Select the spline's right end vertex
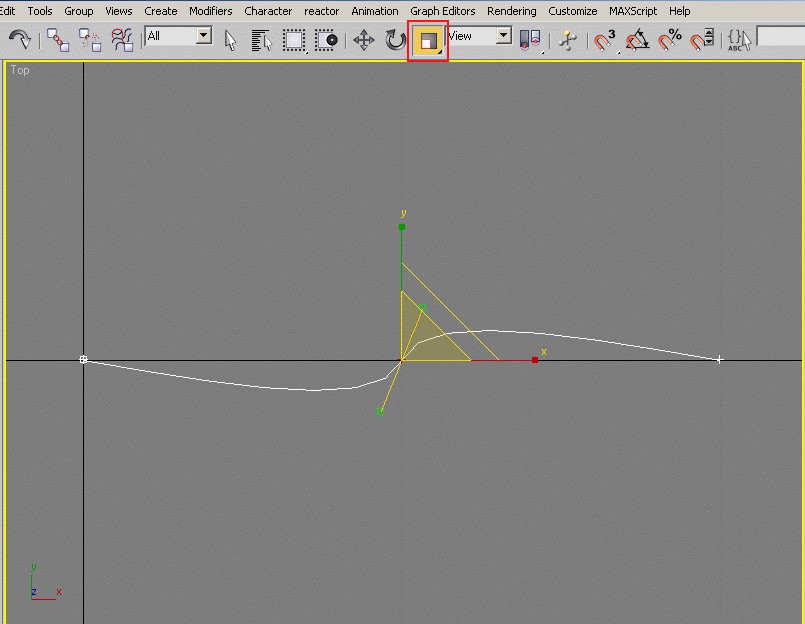805x624 pixels. point(719,360)
